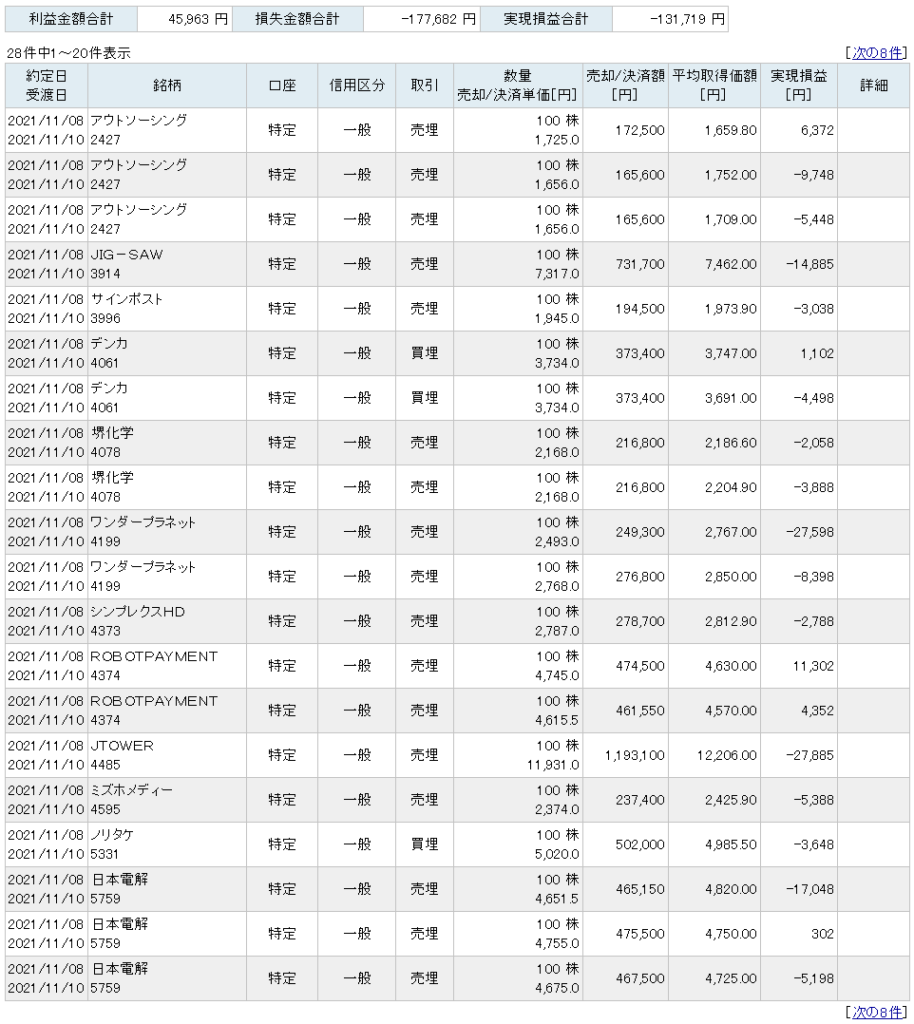
Task: Click the 数量 売却/決済単価 column header
Action: [518, 86]
